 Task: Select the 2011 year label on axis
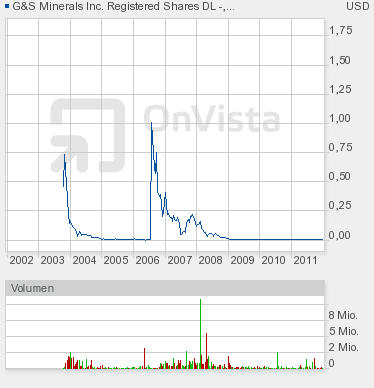305,260
